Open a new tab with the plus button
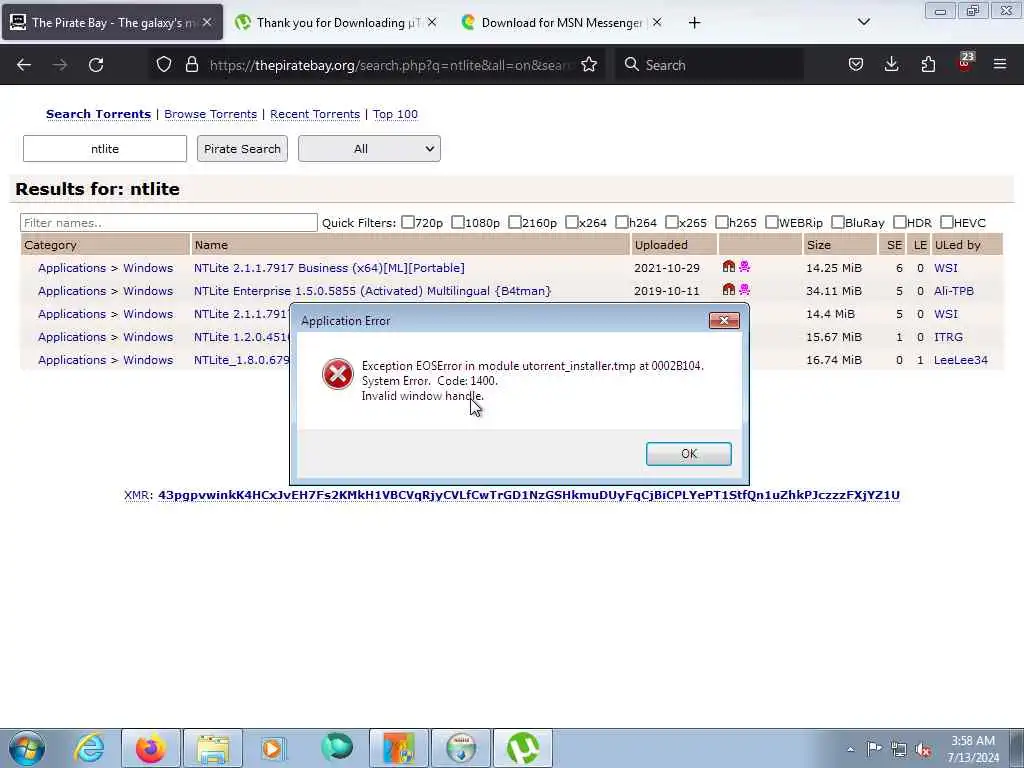Image resolution: width=1024 pixels, height=768 pixels. pos(694,23)
